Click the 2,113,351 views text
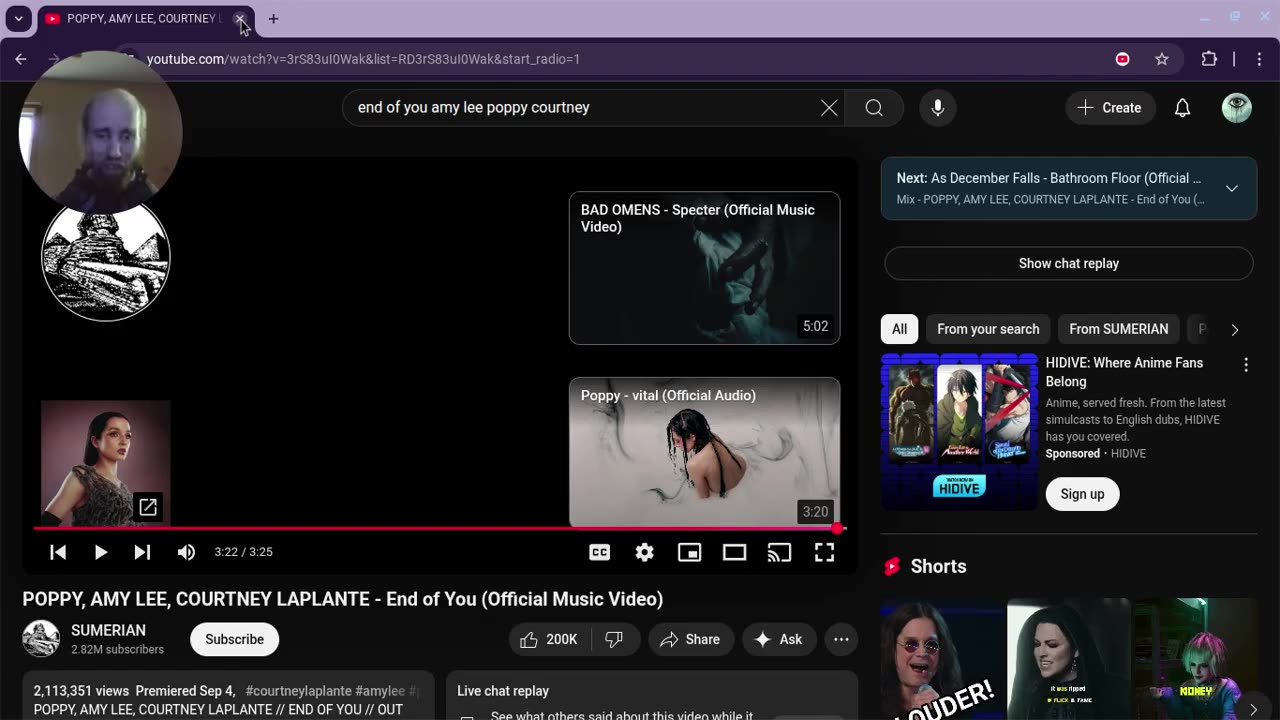Image resolution: width=1280 pixels, height=720 pixels. coord(81,691)
